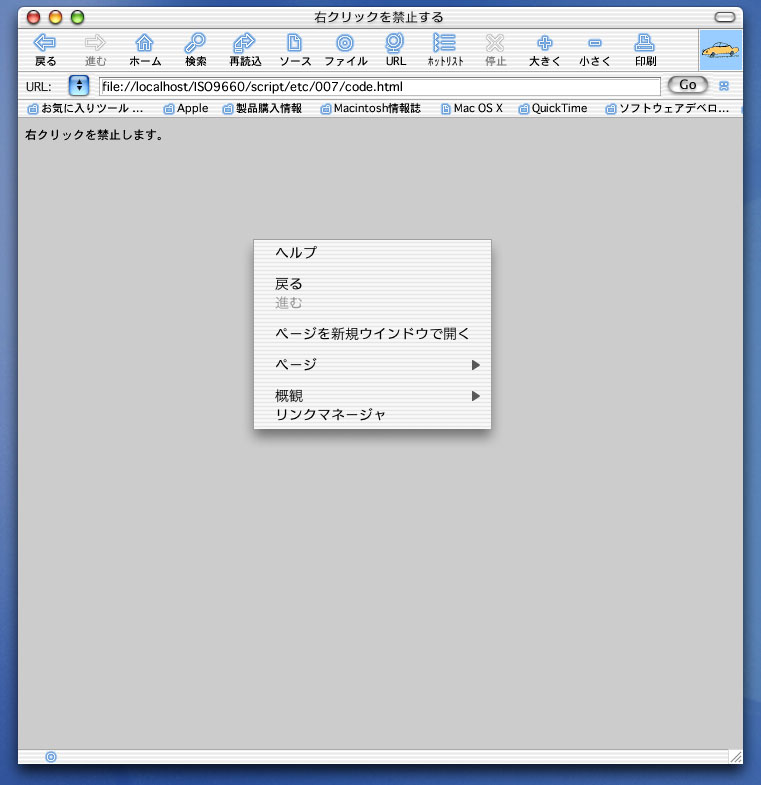Choose ページを新規ウインドウで開く menu item
Screen dimensions: 761x785
372,333
